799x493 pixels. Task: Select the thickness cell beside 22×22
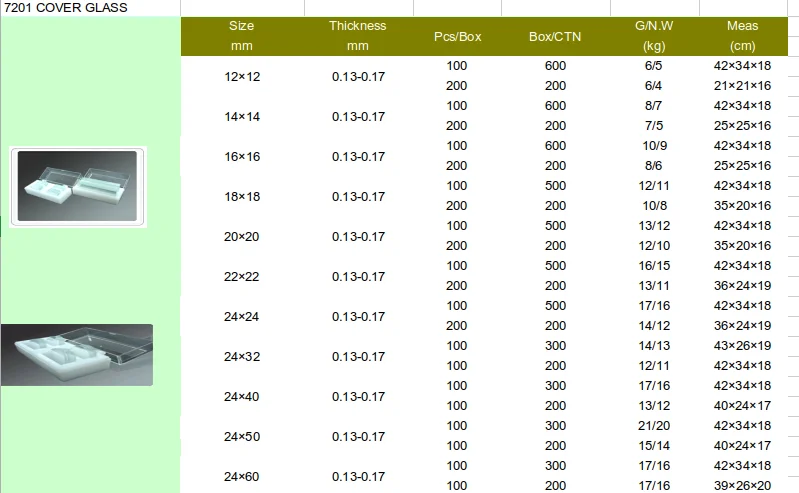click(357, 277)
